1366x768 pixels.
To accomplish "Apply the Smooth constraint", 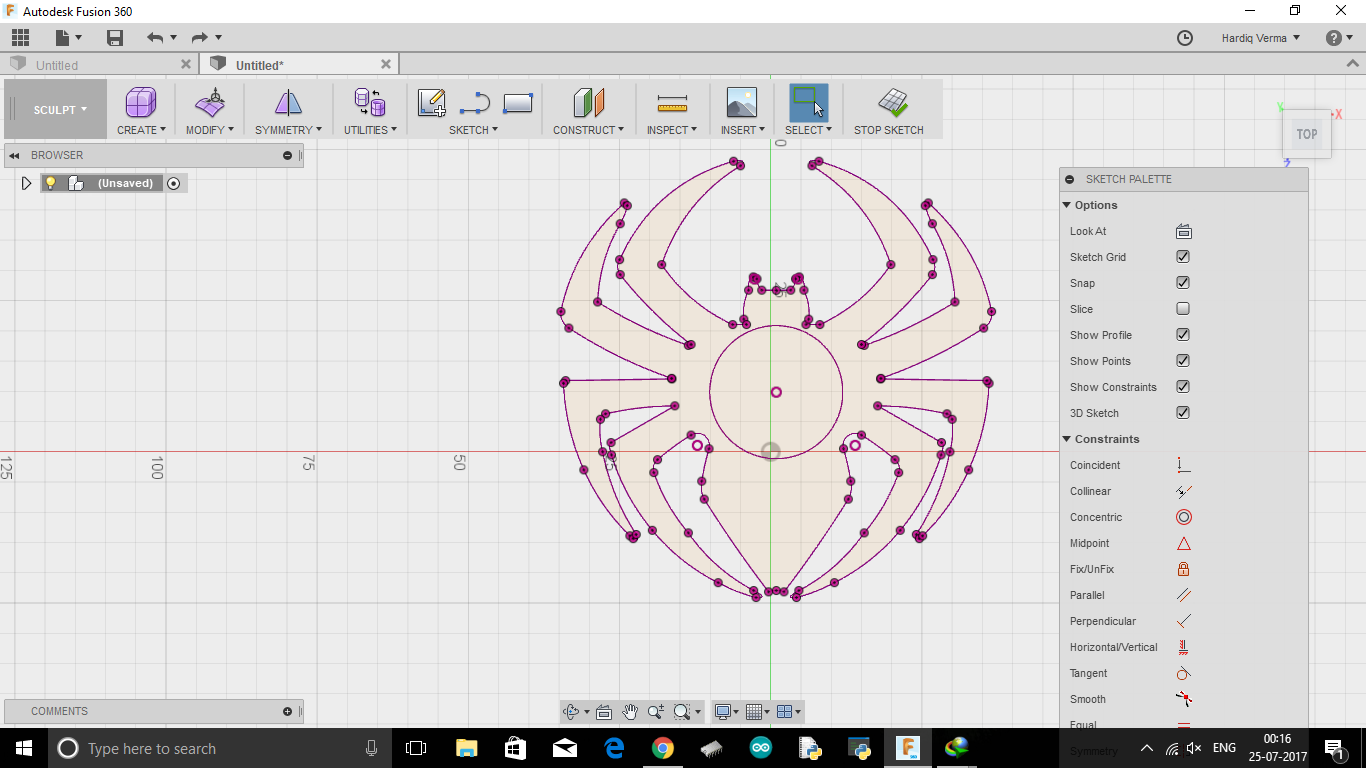I will 1184,699.
